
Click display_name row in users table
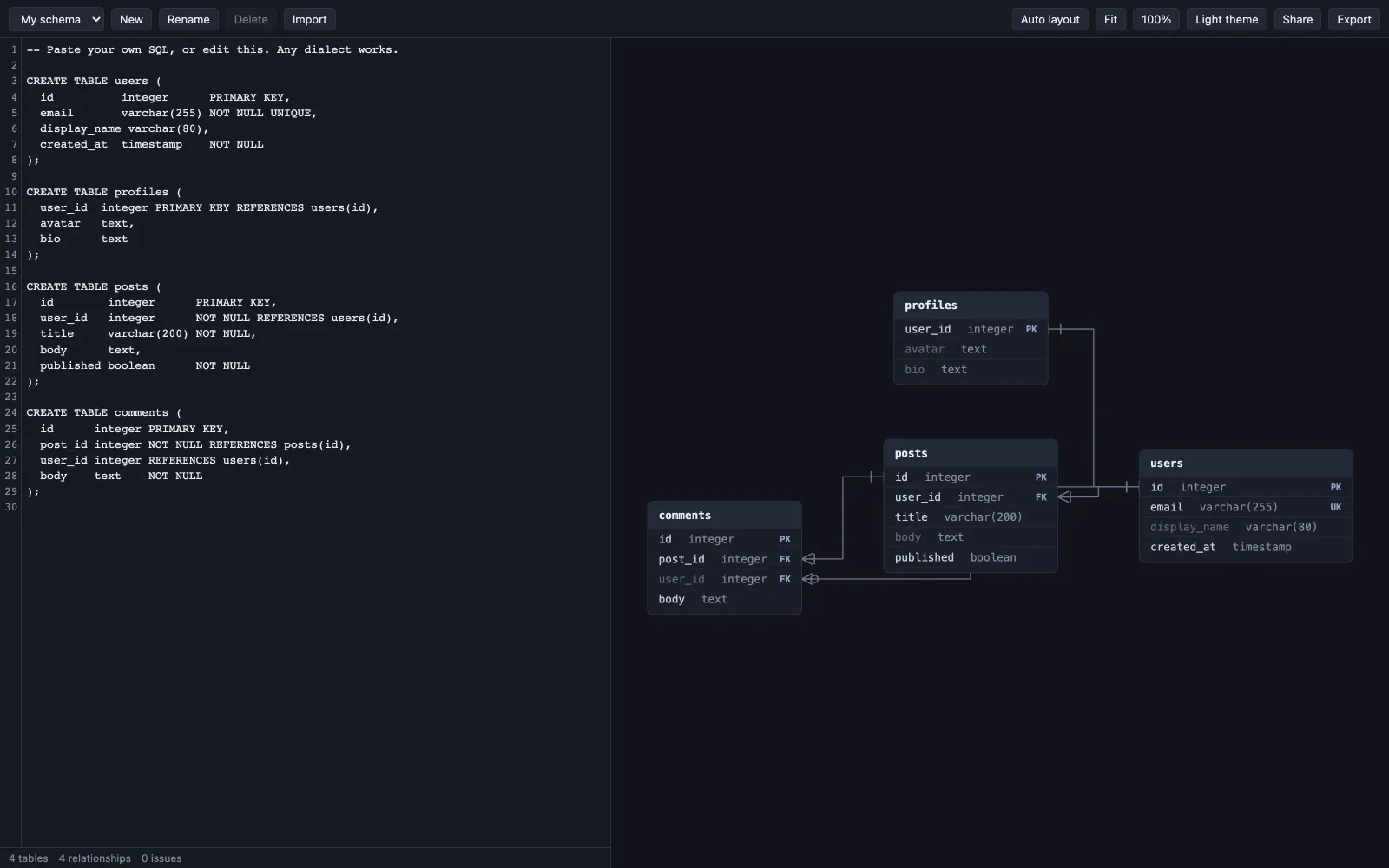[1246, 527]
